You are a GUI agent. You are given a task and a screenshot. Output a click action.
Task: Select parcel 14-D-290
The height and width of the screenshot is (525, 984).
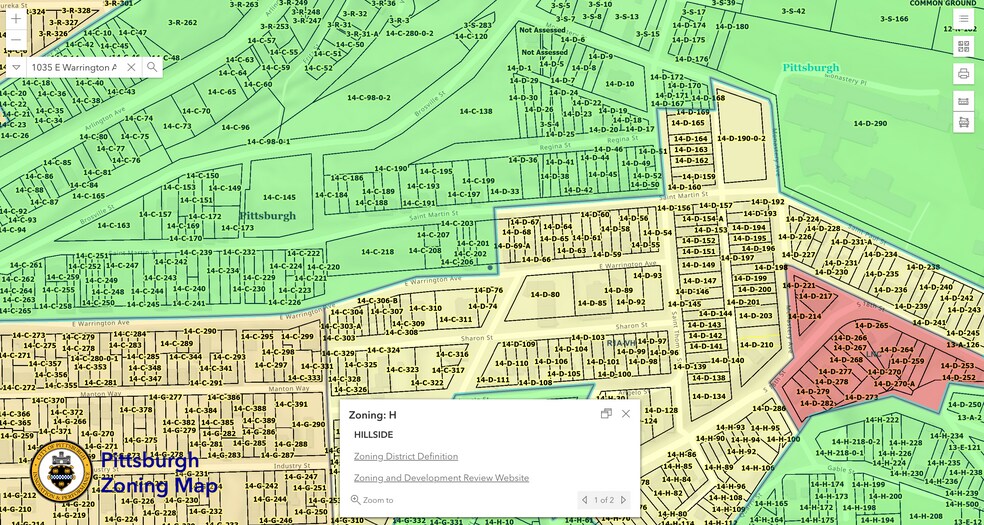tap(870, 124)
